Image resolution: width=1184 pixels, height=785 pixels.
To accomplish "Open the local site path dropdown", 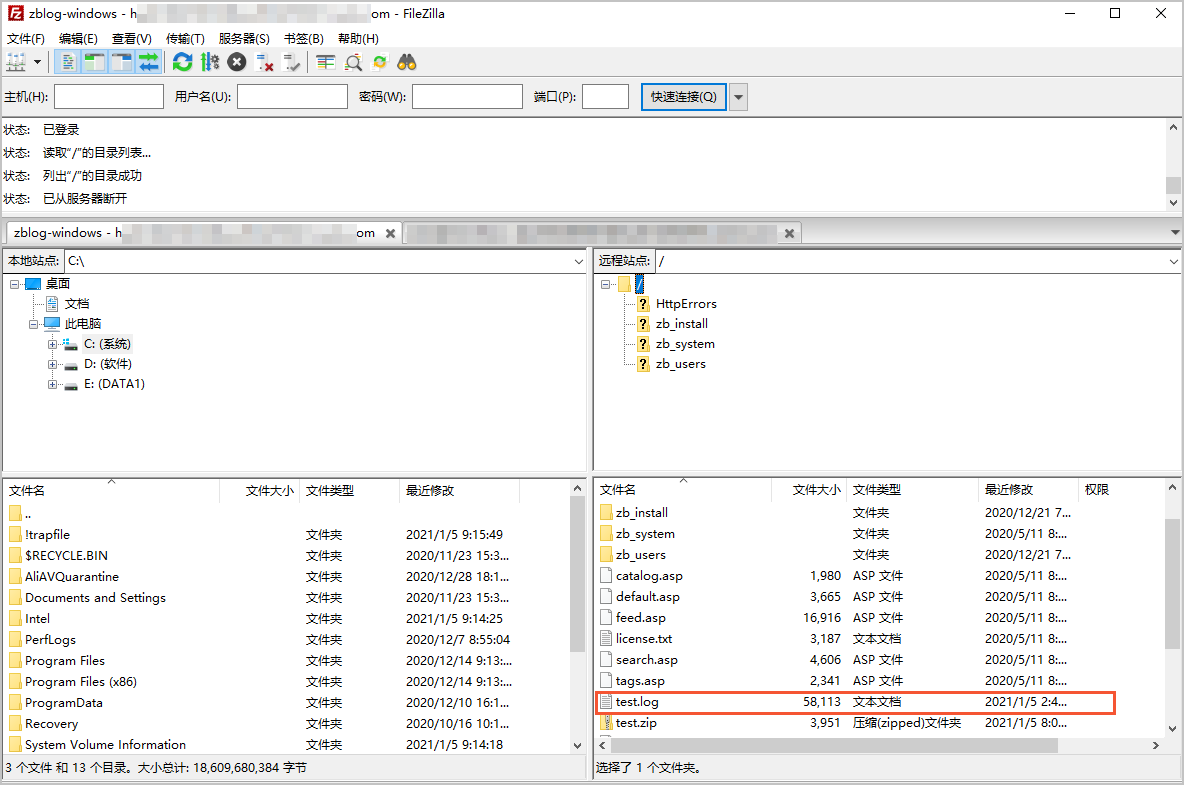I will click(578, 261).
